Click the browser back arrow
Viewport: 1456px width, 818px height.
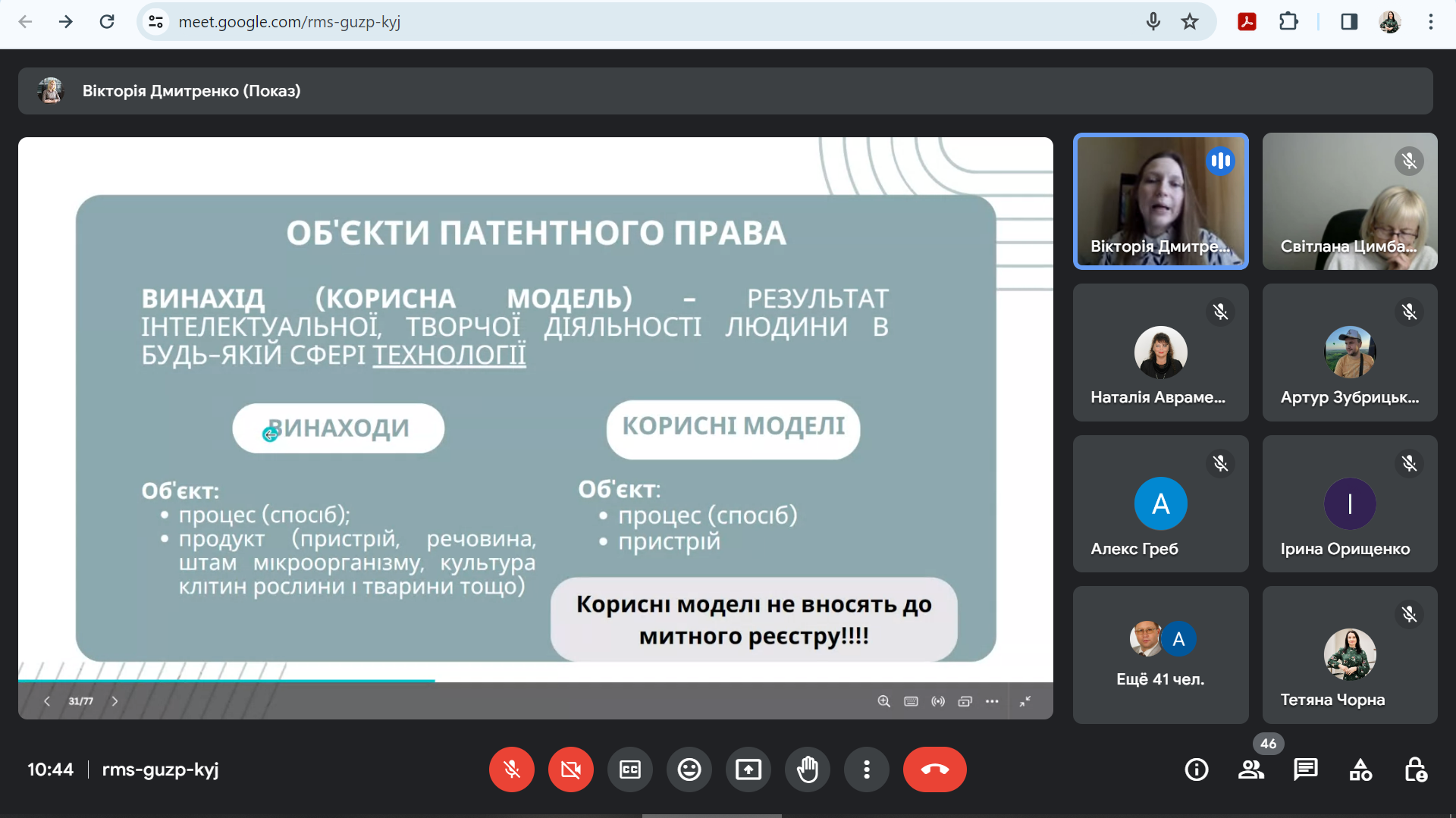pyautogui.click(x=25, y=22)
